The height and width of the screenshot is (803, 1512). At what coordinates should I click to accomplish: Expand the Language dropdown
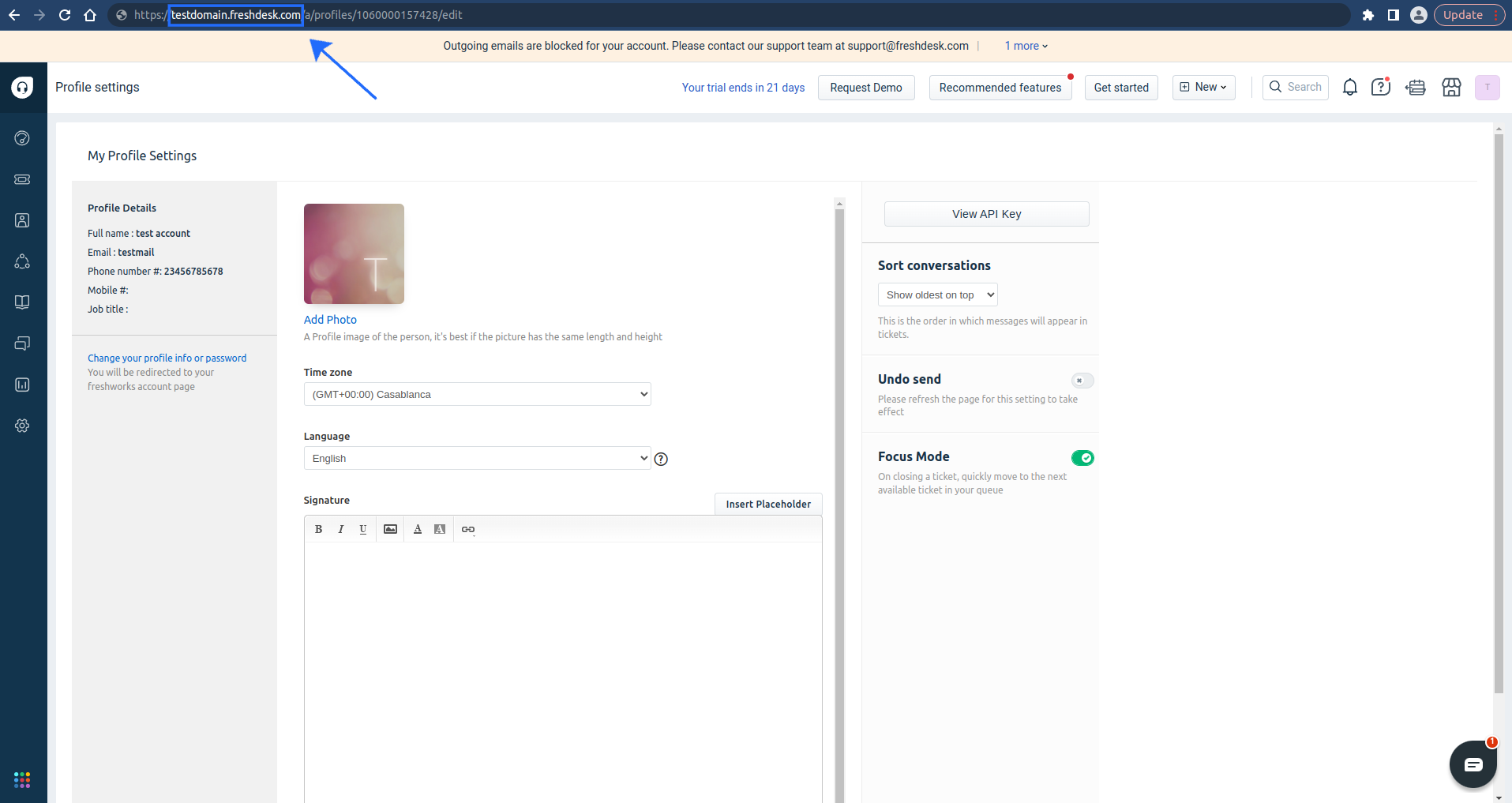click(x=477, y=458)
